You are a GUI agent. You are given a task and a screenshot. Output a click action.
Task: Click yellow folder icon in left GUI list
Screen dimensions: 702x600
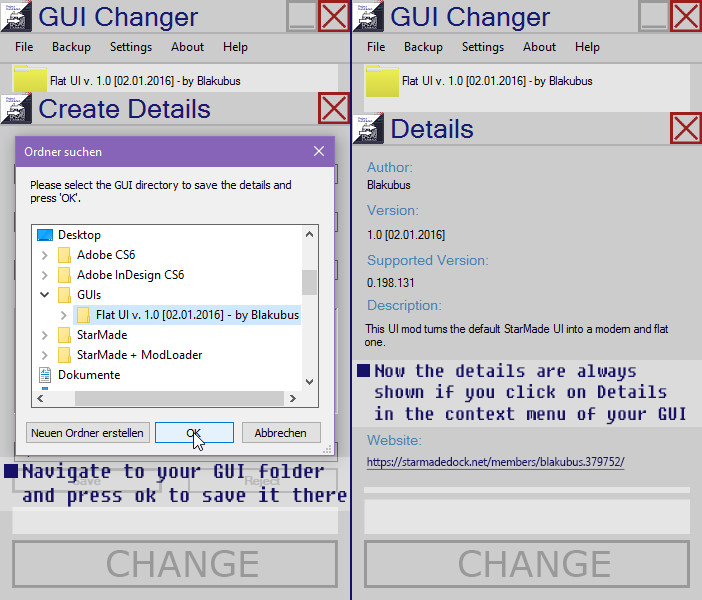pos(30,80)
